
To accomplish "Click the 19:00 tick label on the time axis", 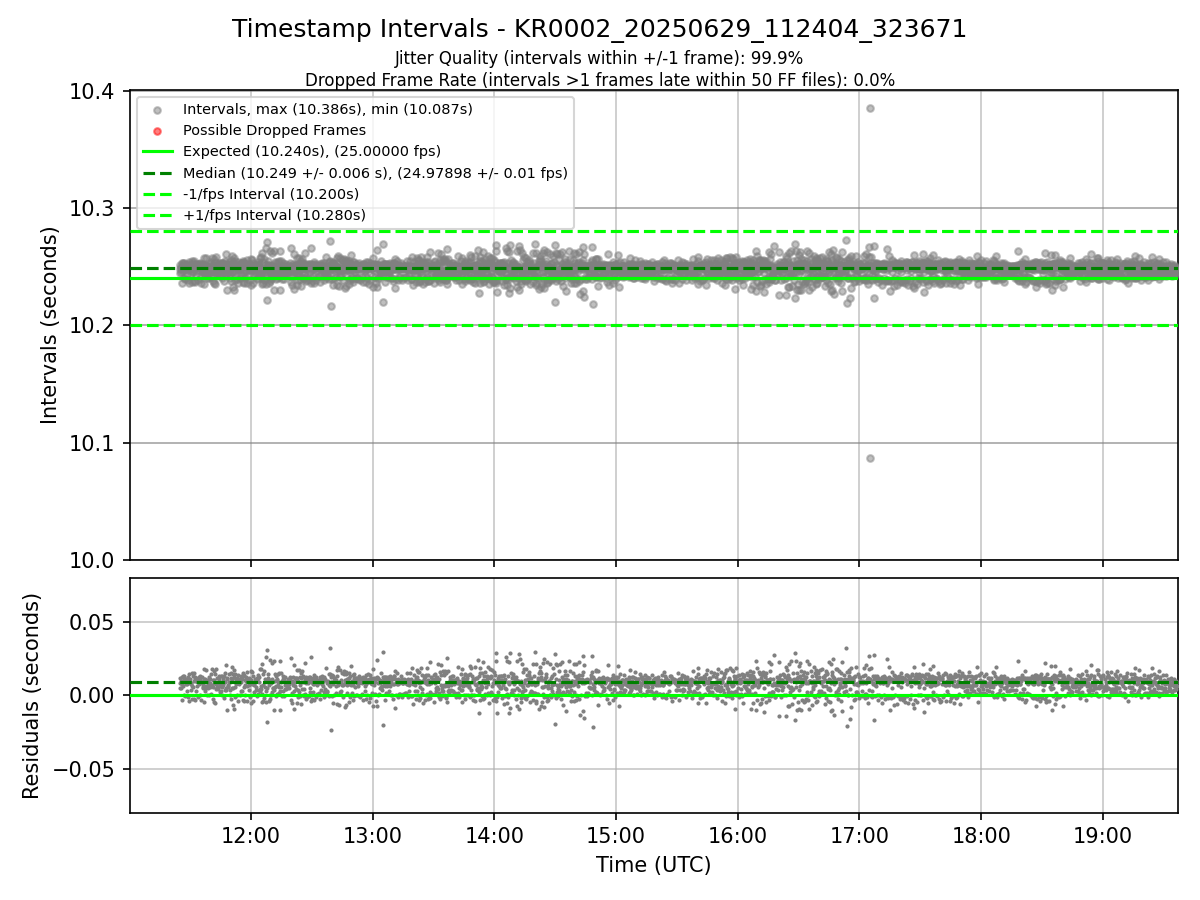I will tap(1103, 836).
